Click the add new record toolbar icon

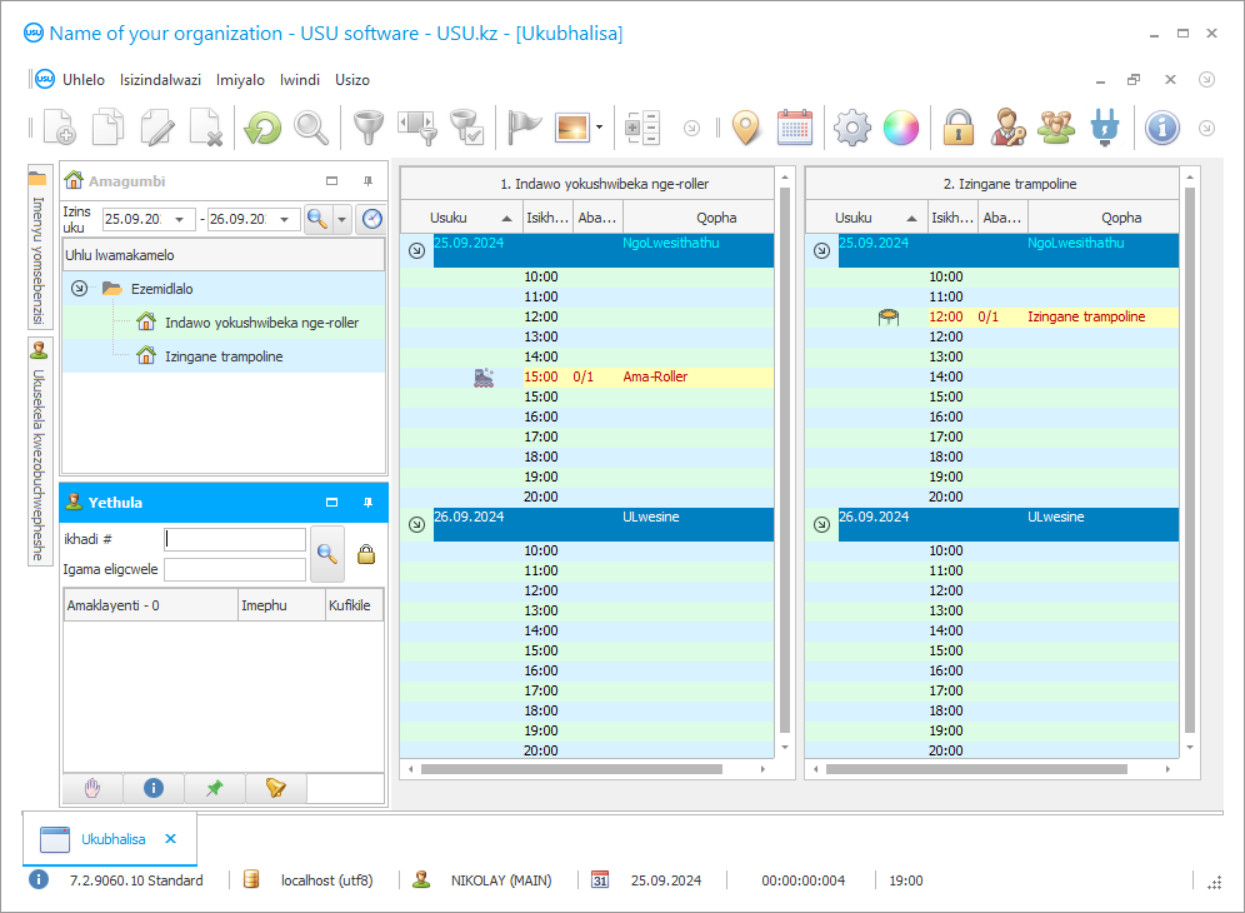click(60, 128)
